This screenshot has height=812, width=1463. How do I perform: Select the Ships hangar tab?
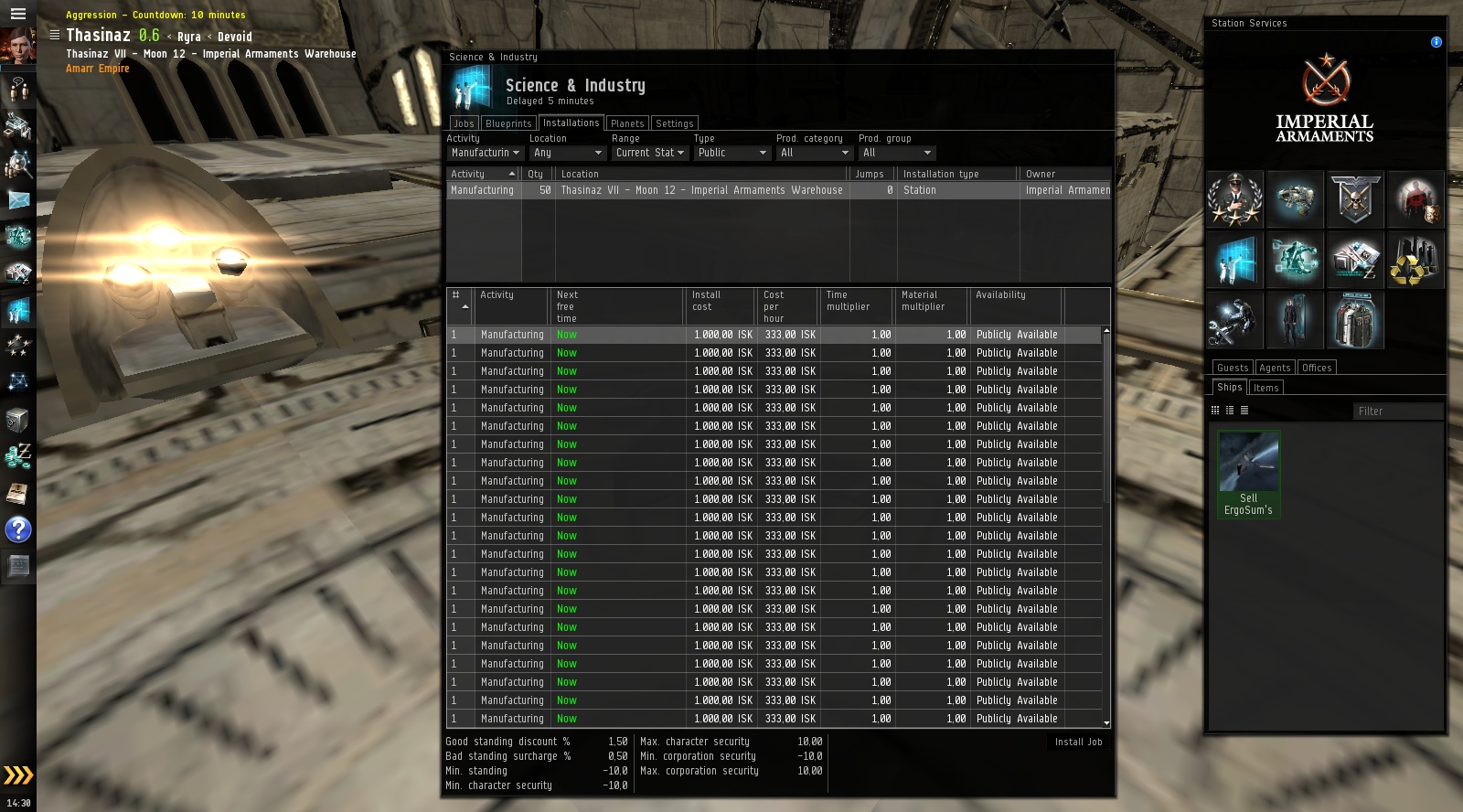click(x=1229, y=387)
